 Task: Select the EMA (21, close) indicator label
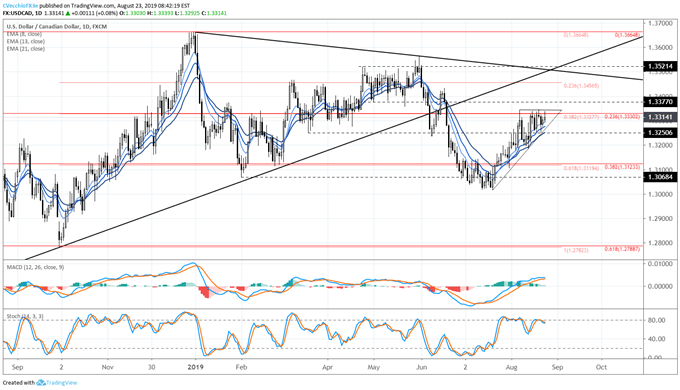point(25,49)
